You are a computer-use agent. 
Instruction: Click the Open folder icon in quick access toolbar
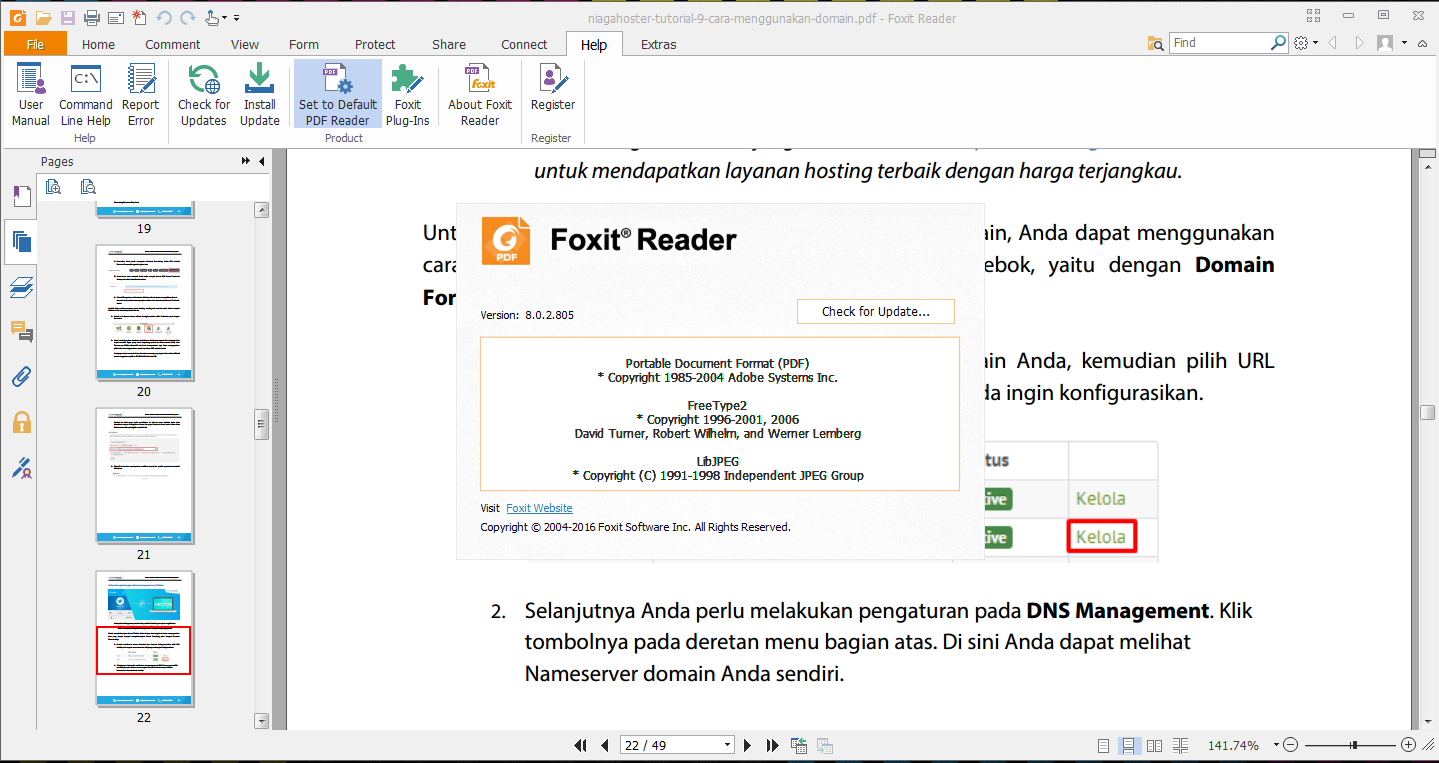(43, 17)
